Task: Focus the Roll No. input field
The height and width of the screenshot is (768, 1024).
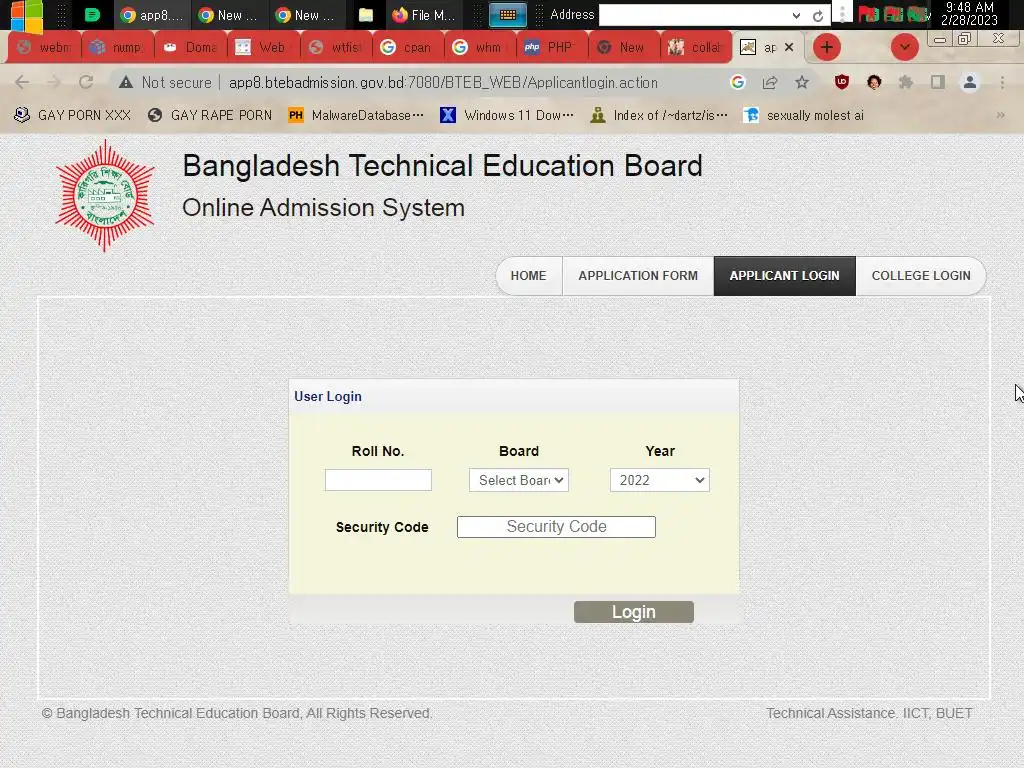Action: point(378,480)
